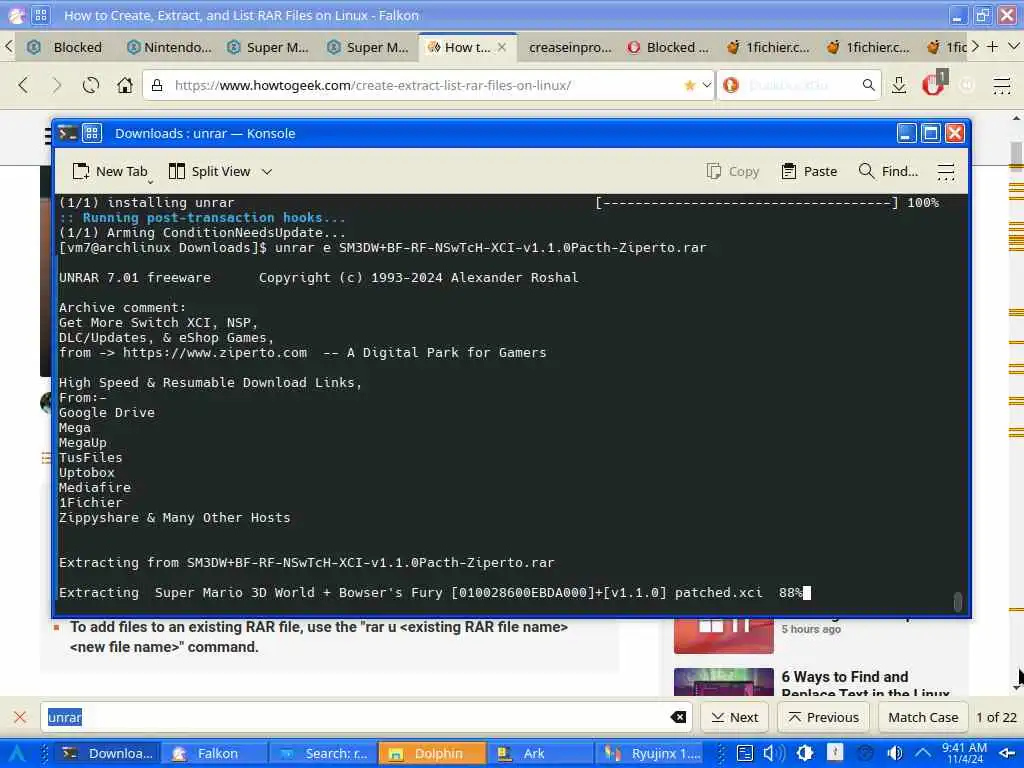
Task: Open the volume tray icon beside hidden-icons arrow
Action: point(895,753)
